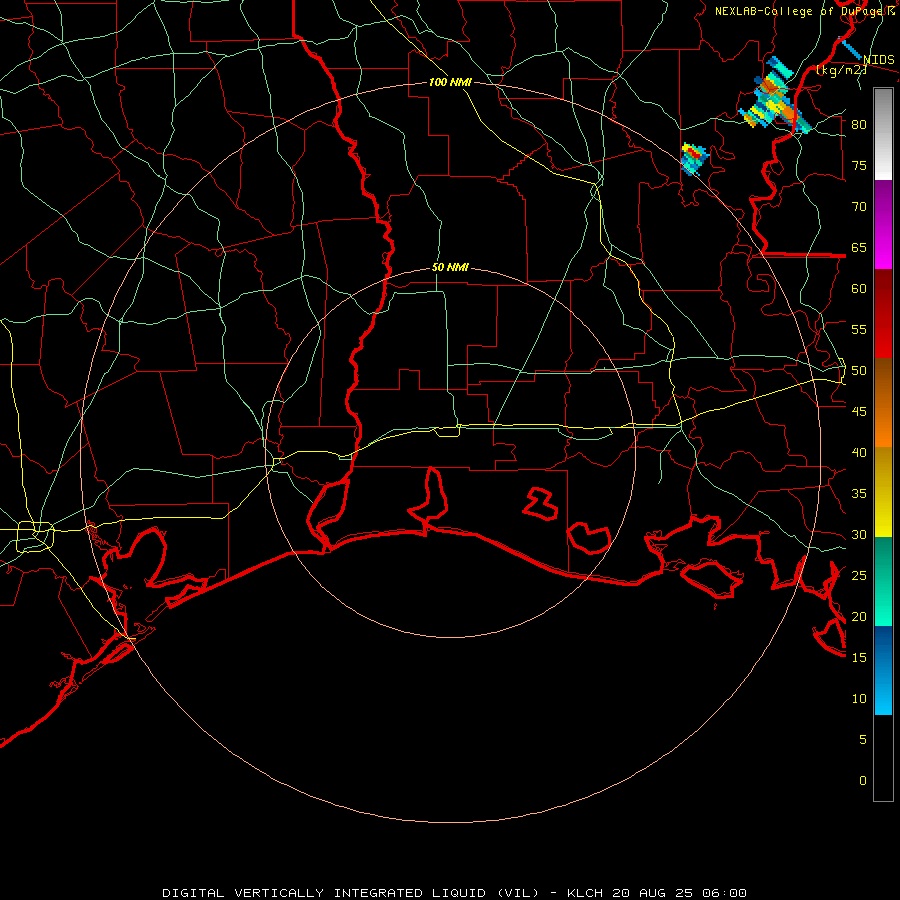Viewport: 900px width, 900px height.
Task: Select the red segment of the color scale
Action: [883, 314]
